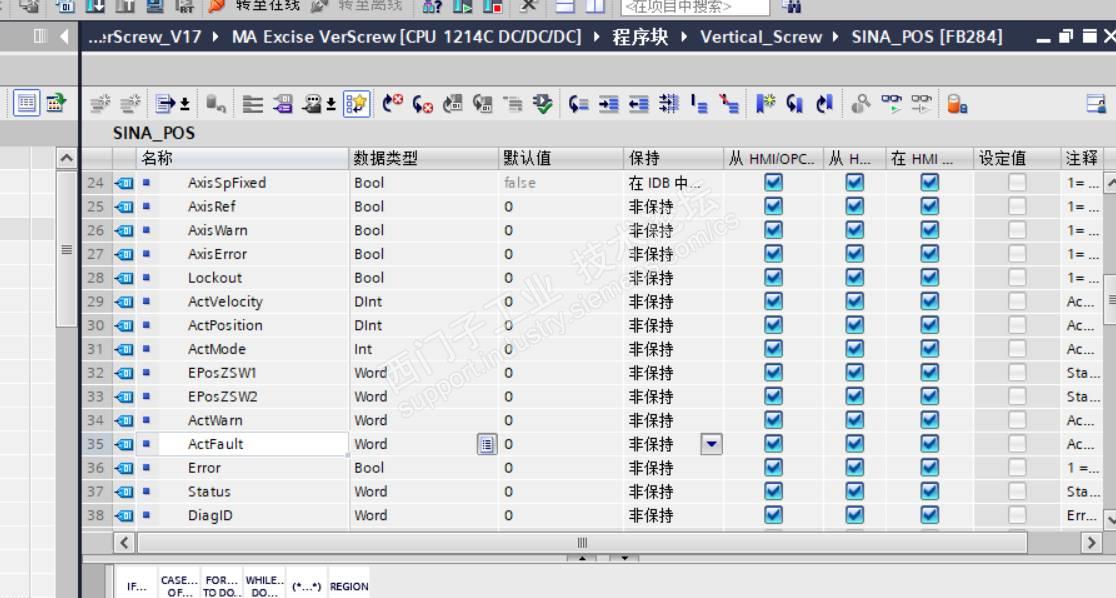The height and width of the screenshot is (598, 1116).
Task: Click the horizontal scrollbar thumb below the table
Action: pyautogui.click(x=582, y=542)
